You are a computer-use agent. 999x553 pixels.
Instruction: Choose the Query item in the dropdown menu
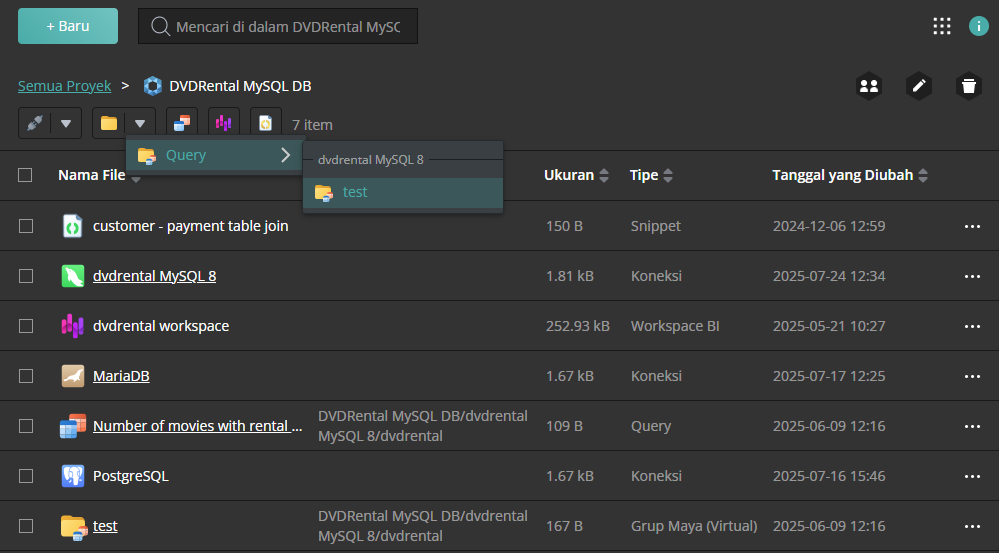pos(186,155)
